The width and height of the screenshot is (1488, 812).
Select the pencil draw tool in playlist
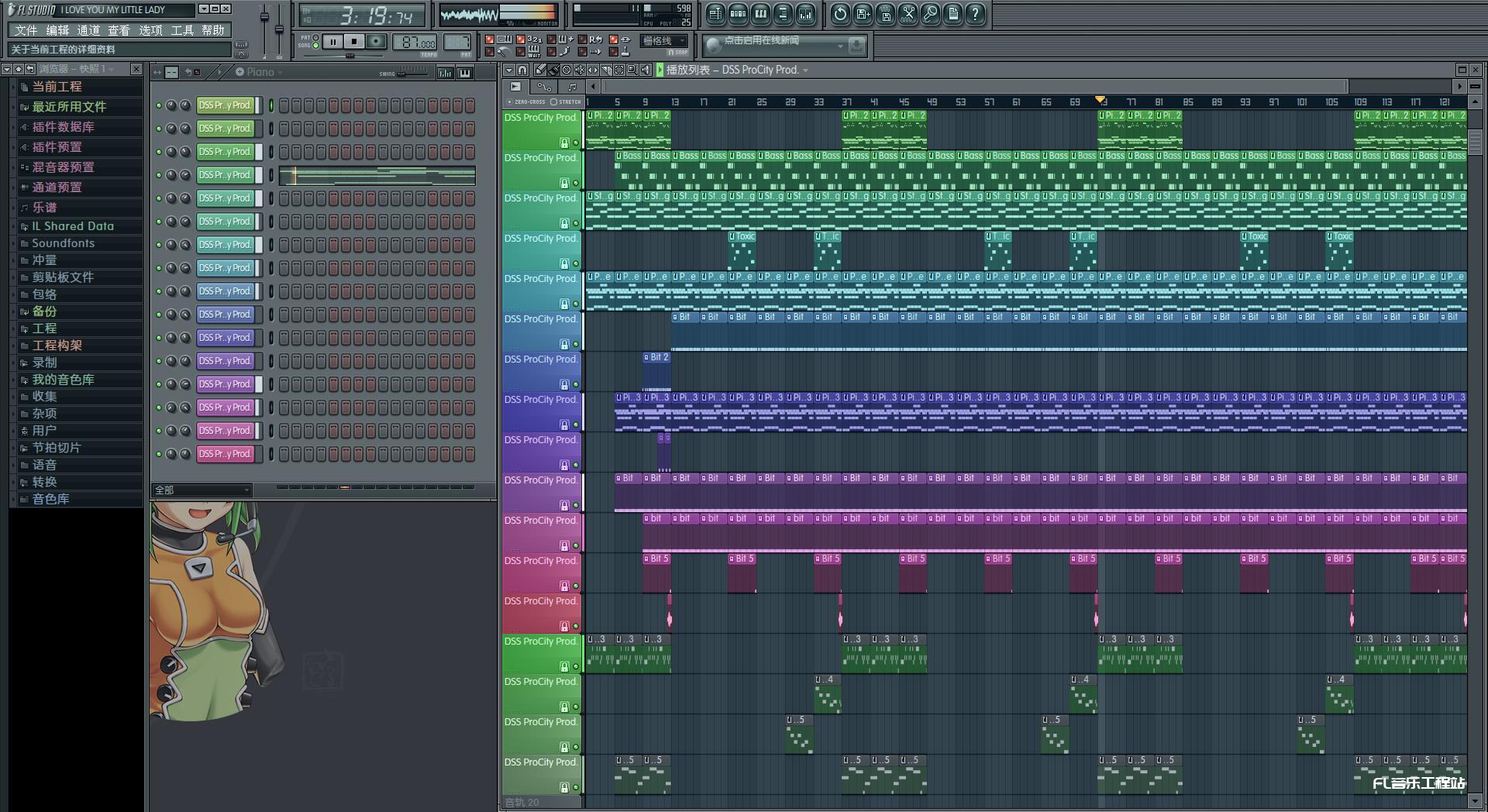point(540,70)
